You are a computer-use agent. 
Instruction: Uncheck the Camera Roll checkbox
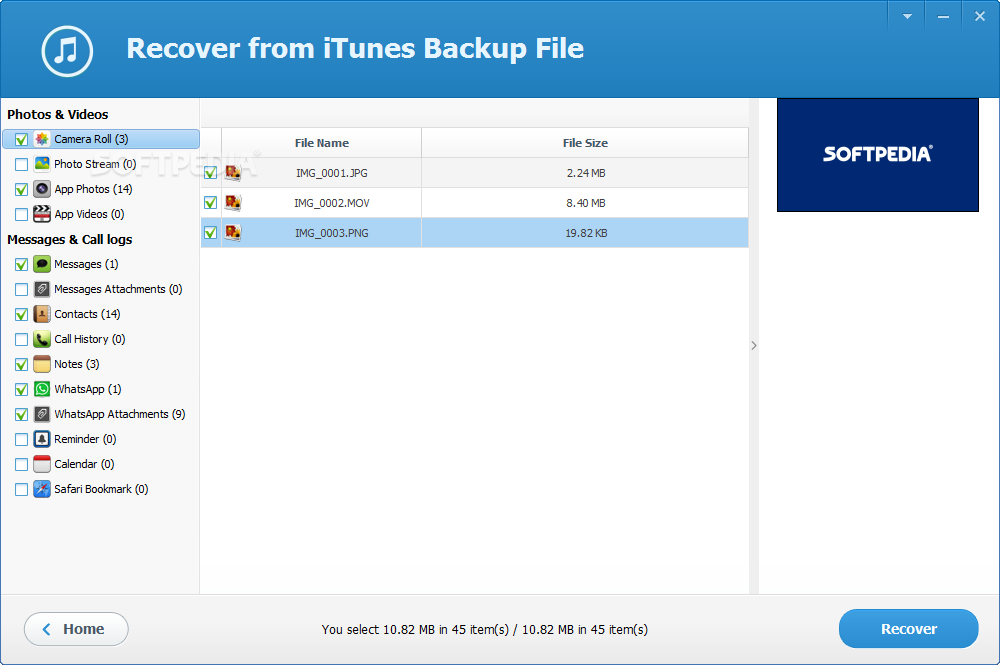click(21, 139)
